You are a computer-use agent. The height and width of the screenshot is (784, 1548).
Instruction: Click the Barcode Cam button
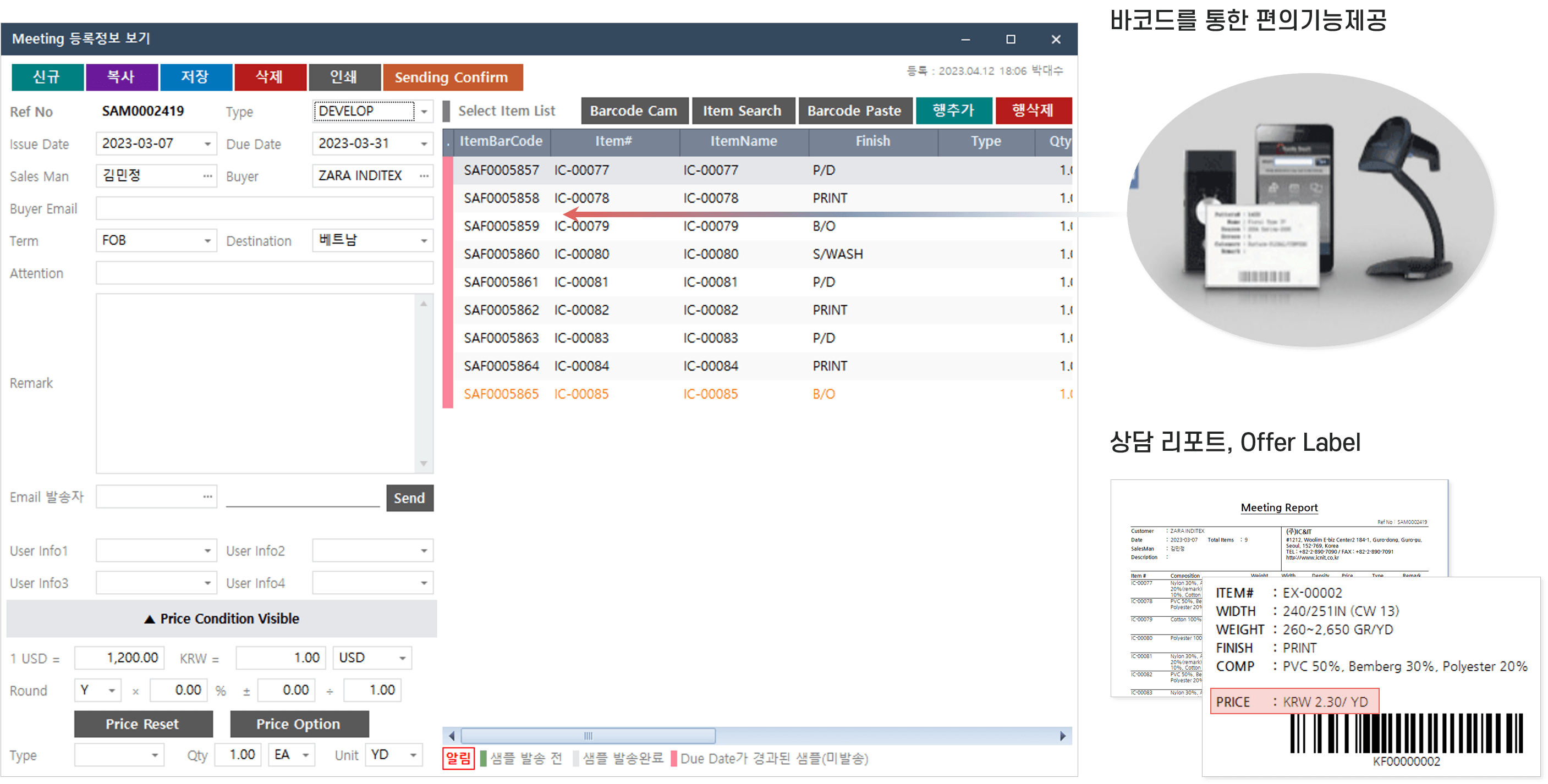coord(633,111)
